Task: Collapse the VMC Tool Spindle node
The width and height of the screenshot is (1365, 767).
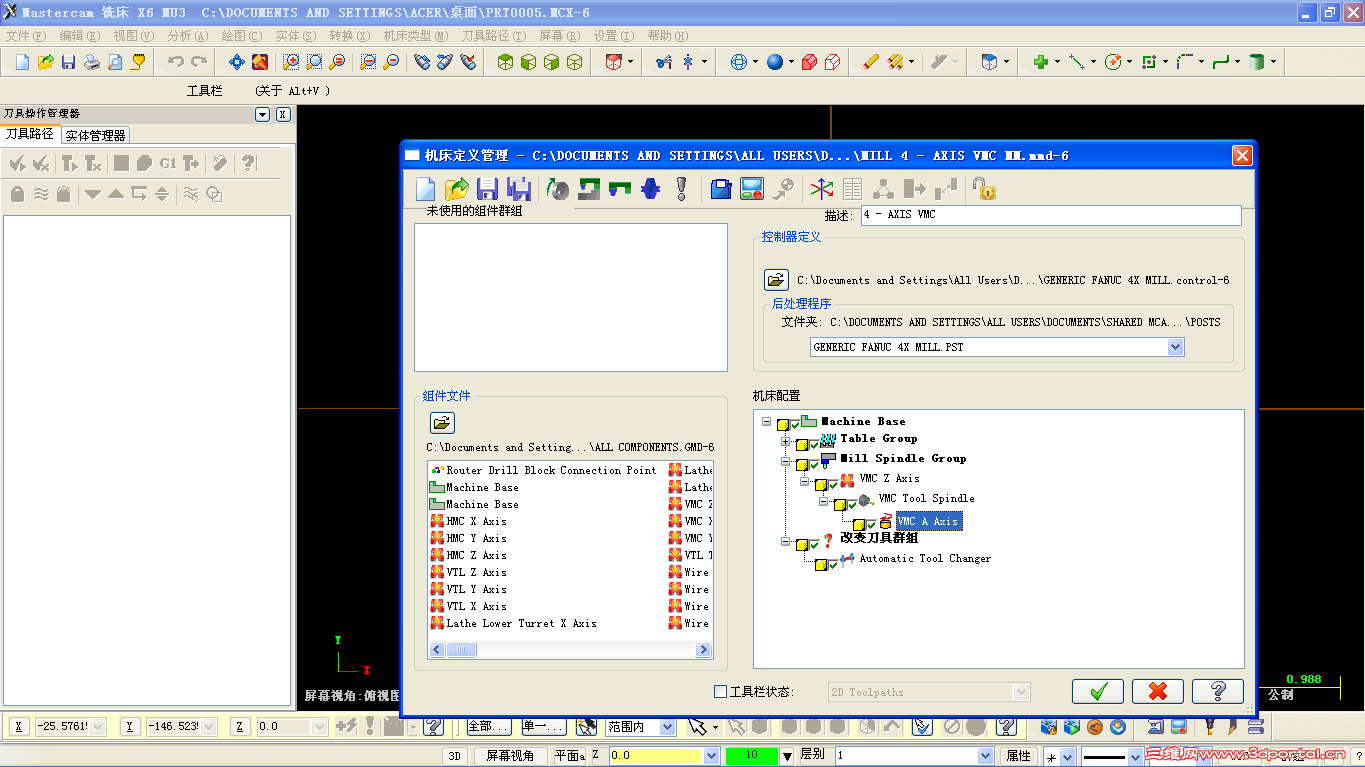Action: coord(823,501)
